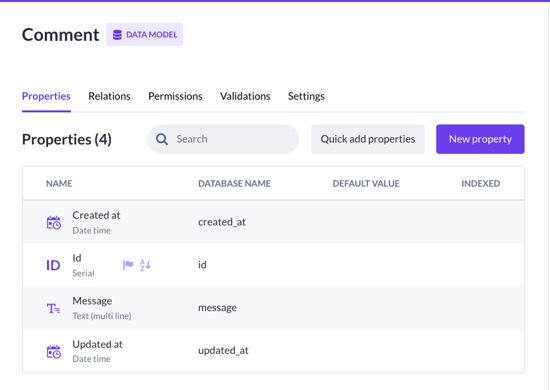Click the flag icon in Id row
Screen dimensions: 550x390
128,265
